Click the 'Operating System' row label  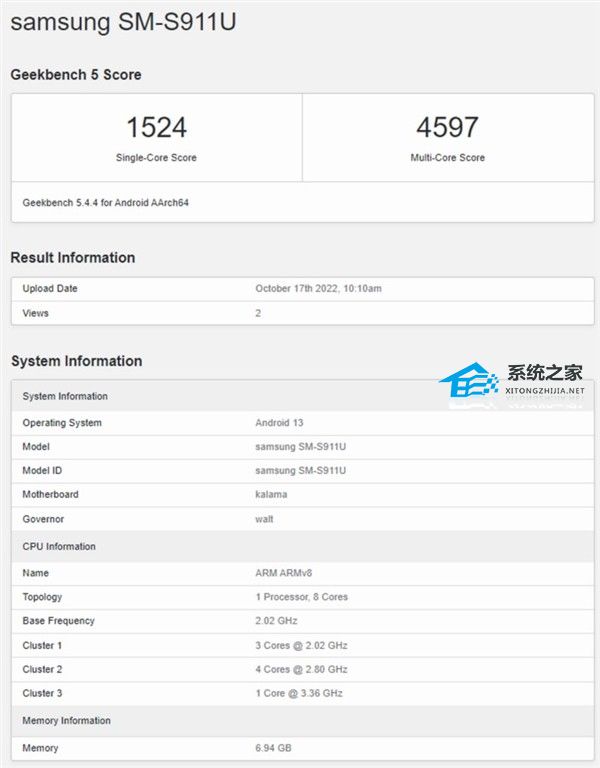(62, 423)
